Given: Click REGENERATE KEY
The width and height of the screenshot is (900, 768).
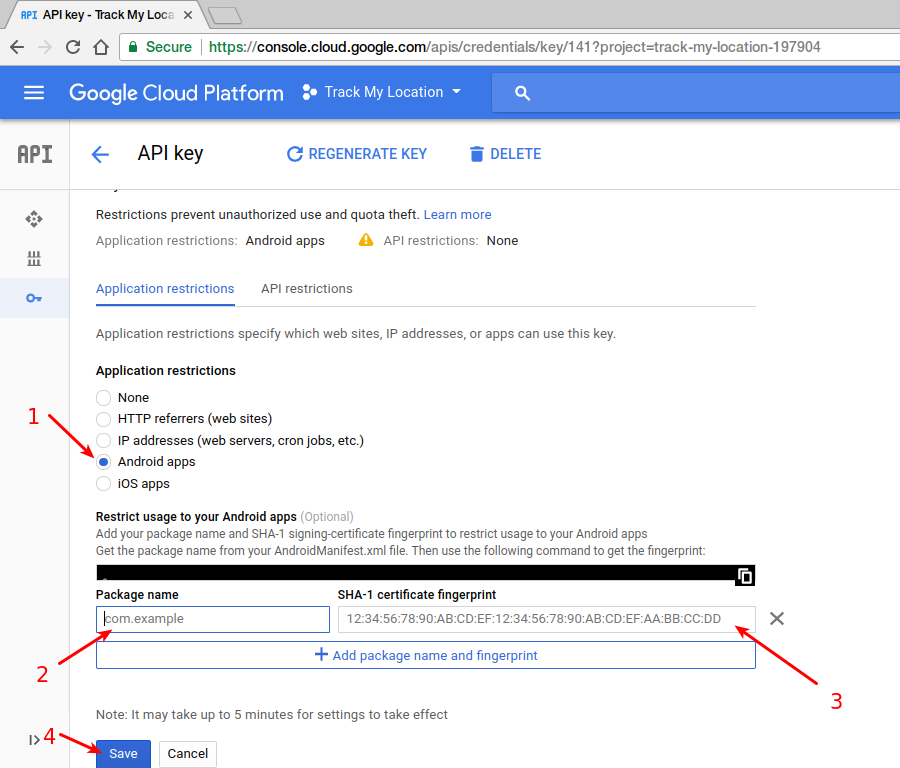Looking at the screenshot, I should click(357, 154).
